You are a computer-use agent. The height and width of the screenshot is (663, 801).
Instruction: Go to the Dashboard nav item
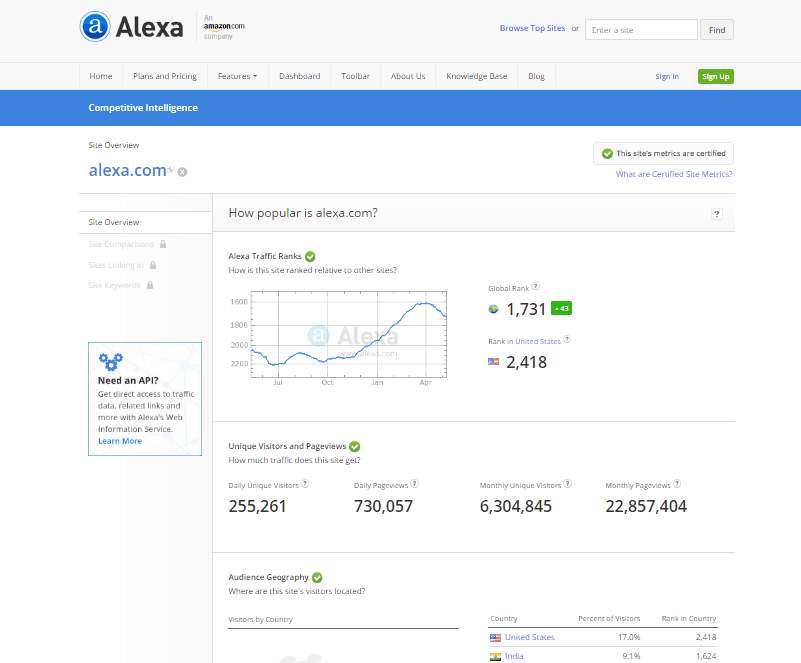pos(300,76)
